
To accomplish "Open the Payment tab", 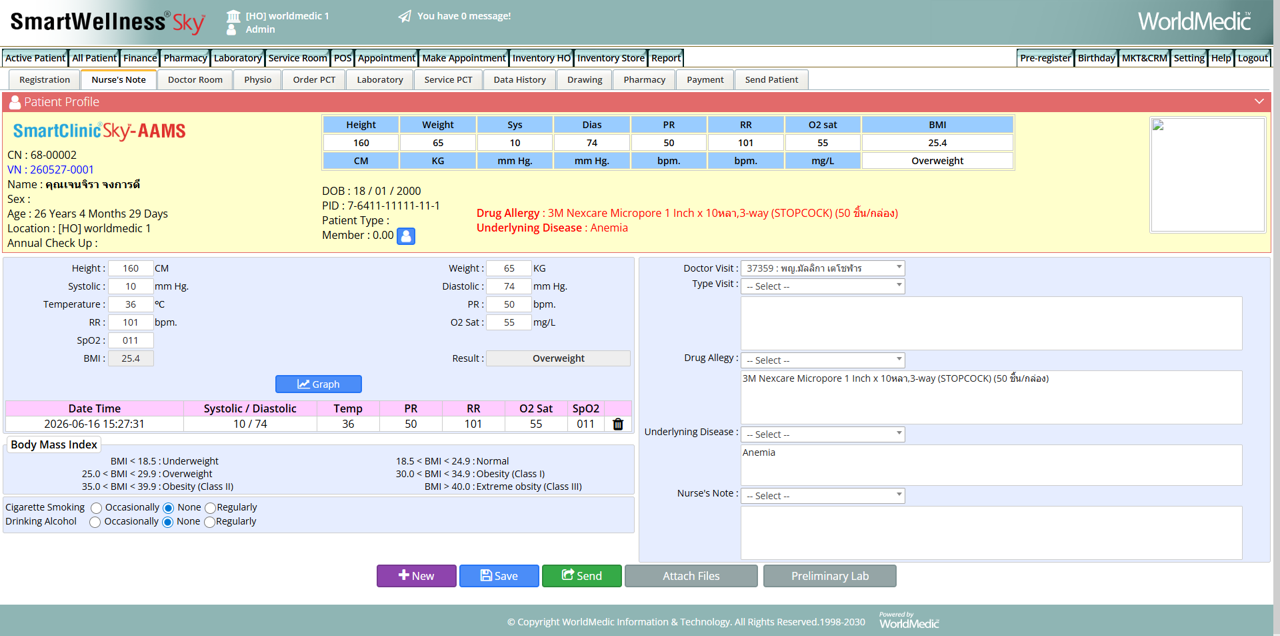I will [705, 80].
